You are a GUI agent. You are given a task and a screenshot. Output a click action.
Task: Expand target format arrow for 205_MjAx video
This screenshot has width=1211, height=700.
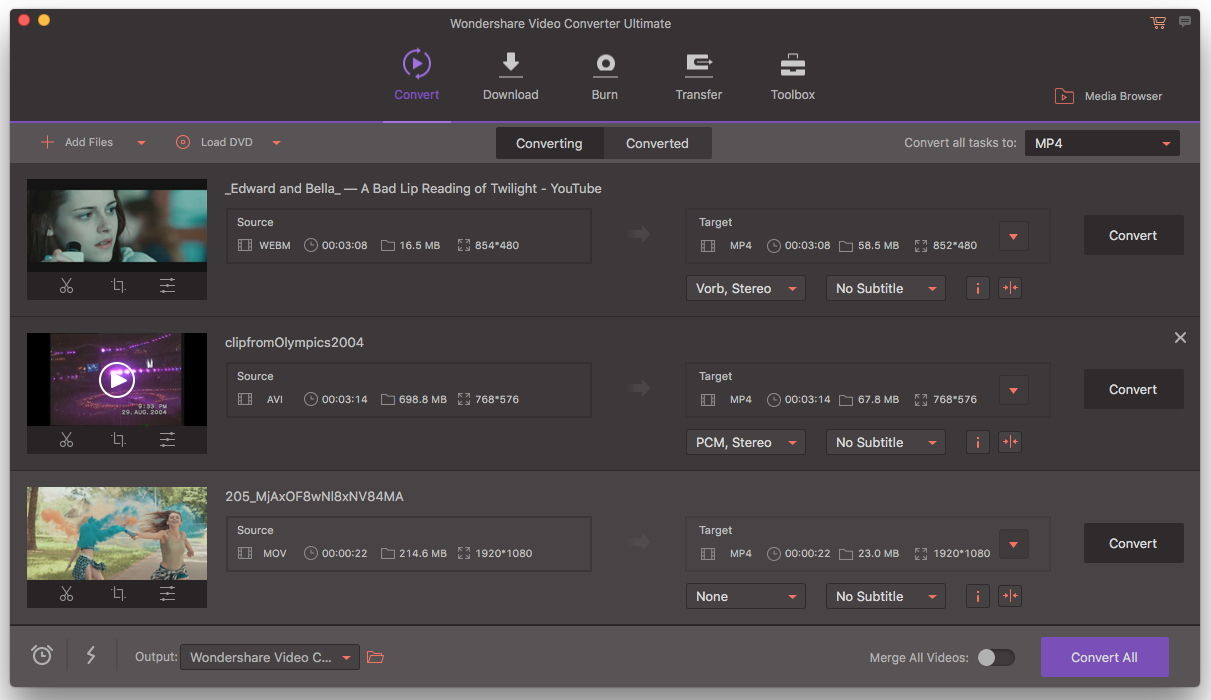tap(1014, 545)
